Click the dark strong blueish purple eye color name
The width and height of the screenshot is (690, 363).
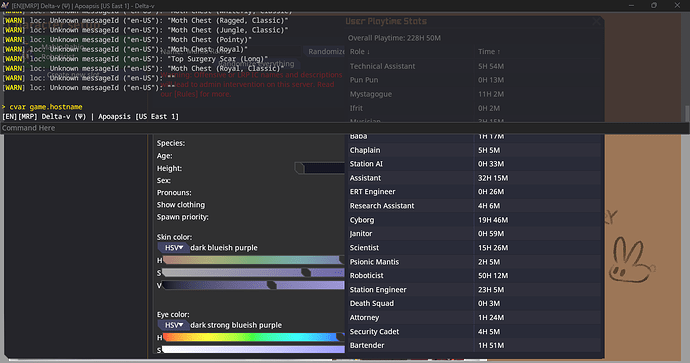pos(236,325)
